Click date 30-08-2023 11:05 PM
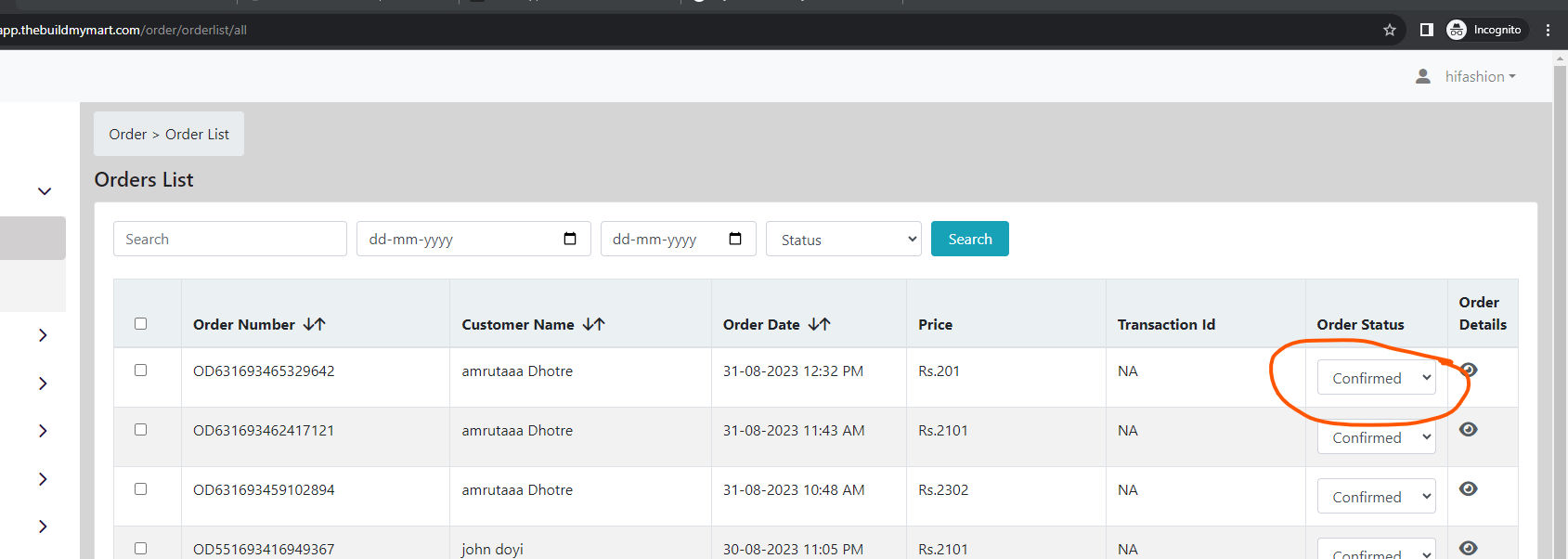This screenshot has height=559, width=1568. tap(793, 549)
